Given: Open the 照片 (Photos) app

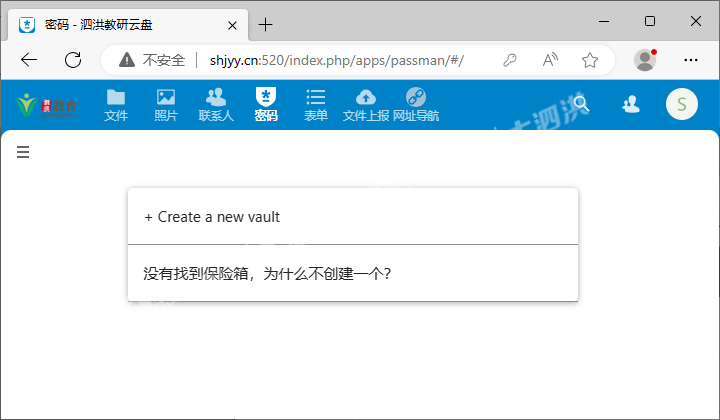Looking at the screenshot, I should [x=166, y=105].
